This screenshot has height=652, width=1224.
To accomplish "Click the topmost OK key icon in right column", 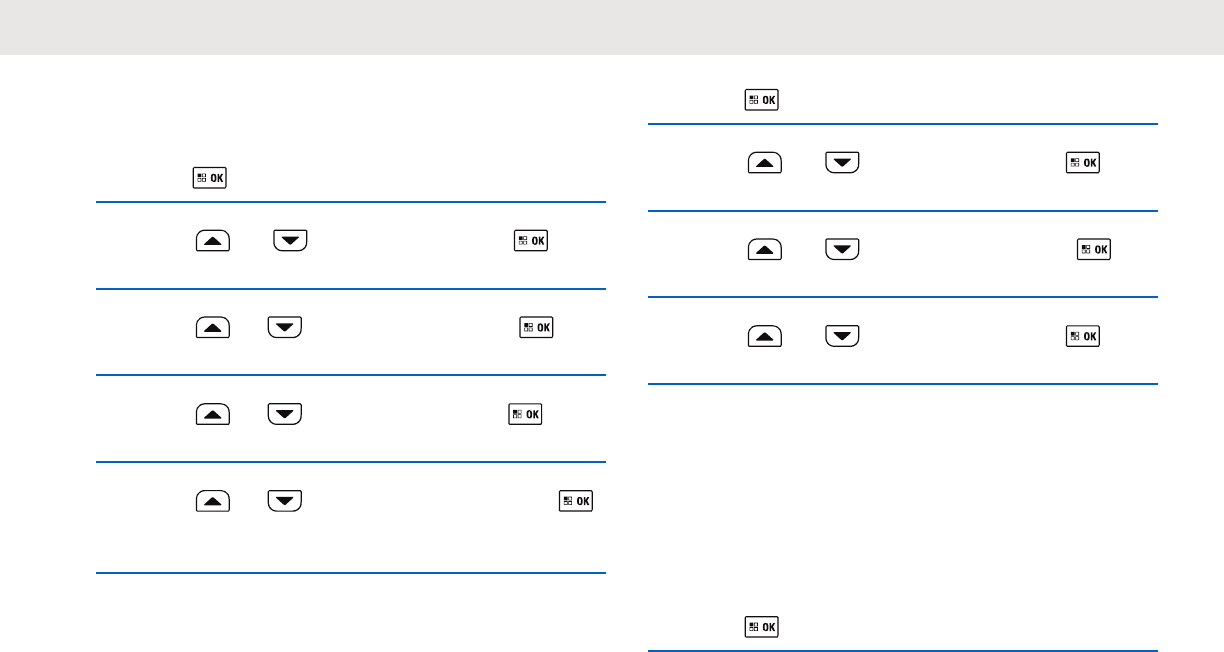I will (762, 100).
